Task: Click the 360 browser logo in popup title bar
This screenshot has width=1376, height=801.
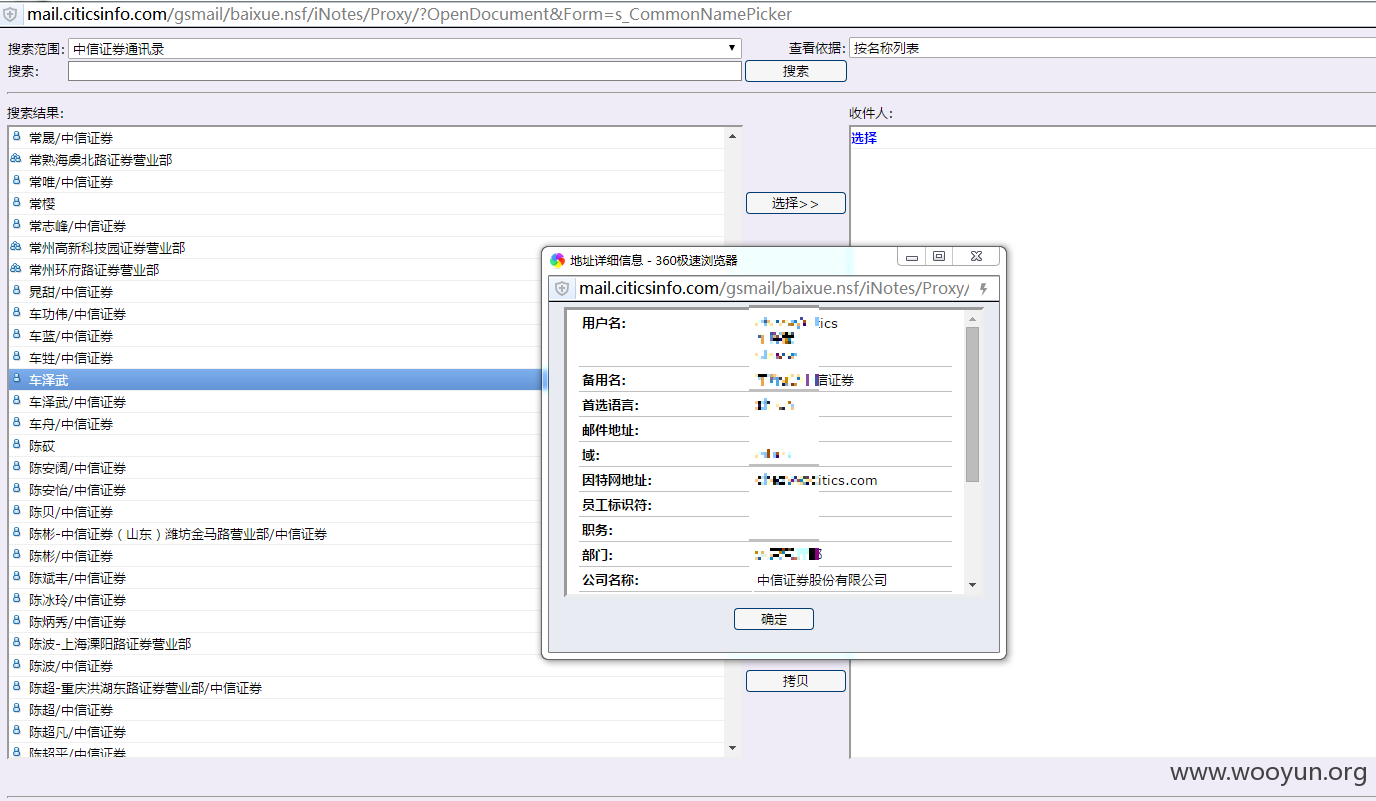Action: point(557,260)
